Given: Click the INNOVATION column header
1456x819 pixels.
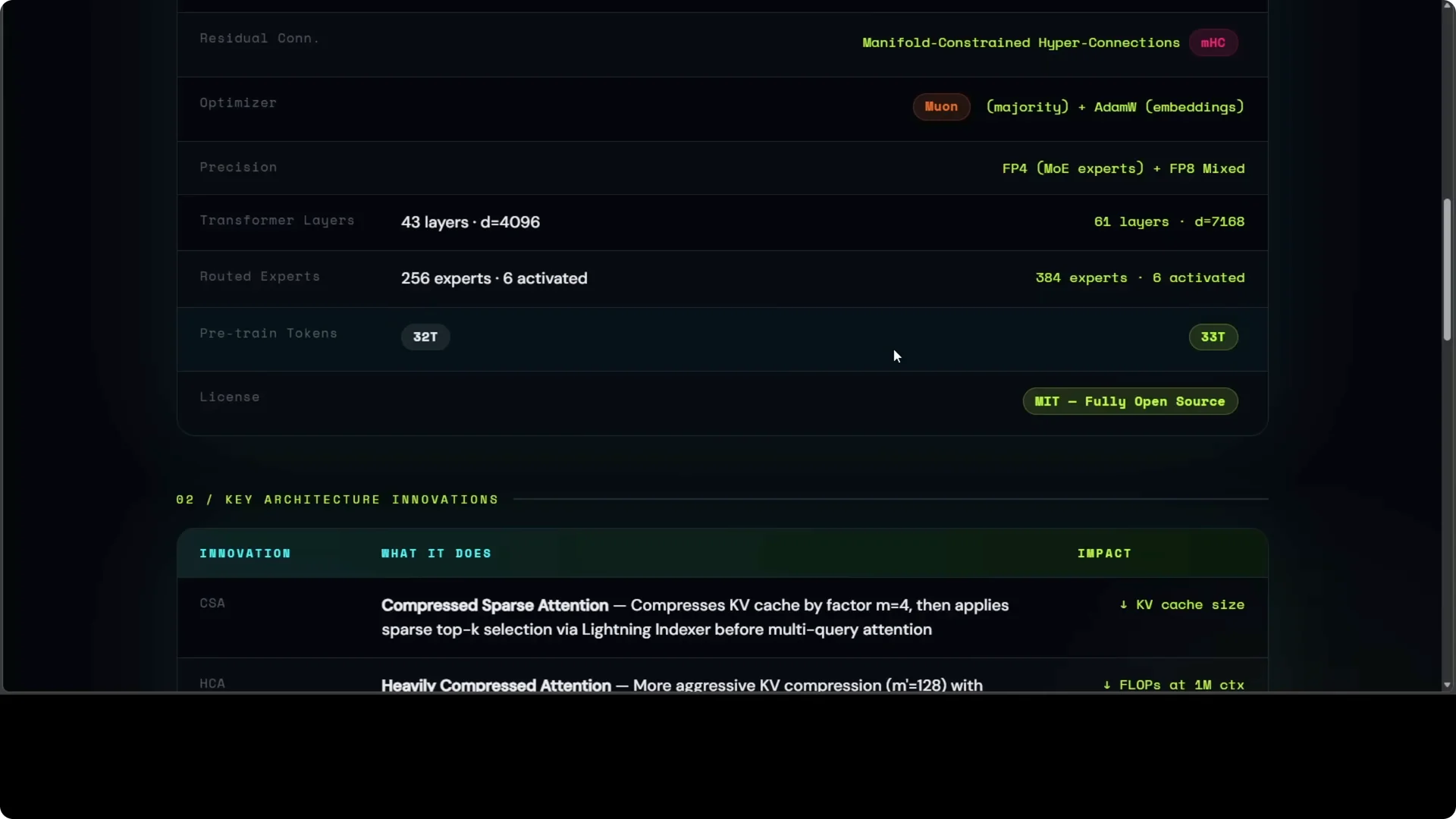Looking at the screenshot, I should [x=245, y=554].
